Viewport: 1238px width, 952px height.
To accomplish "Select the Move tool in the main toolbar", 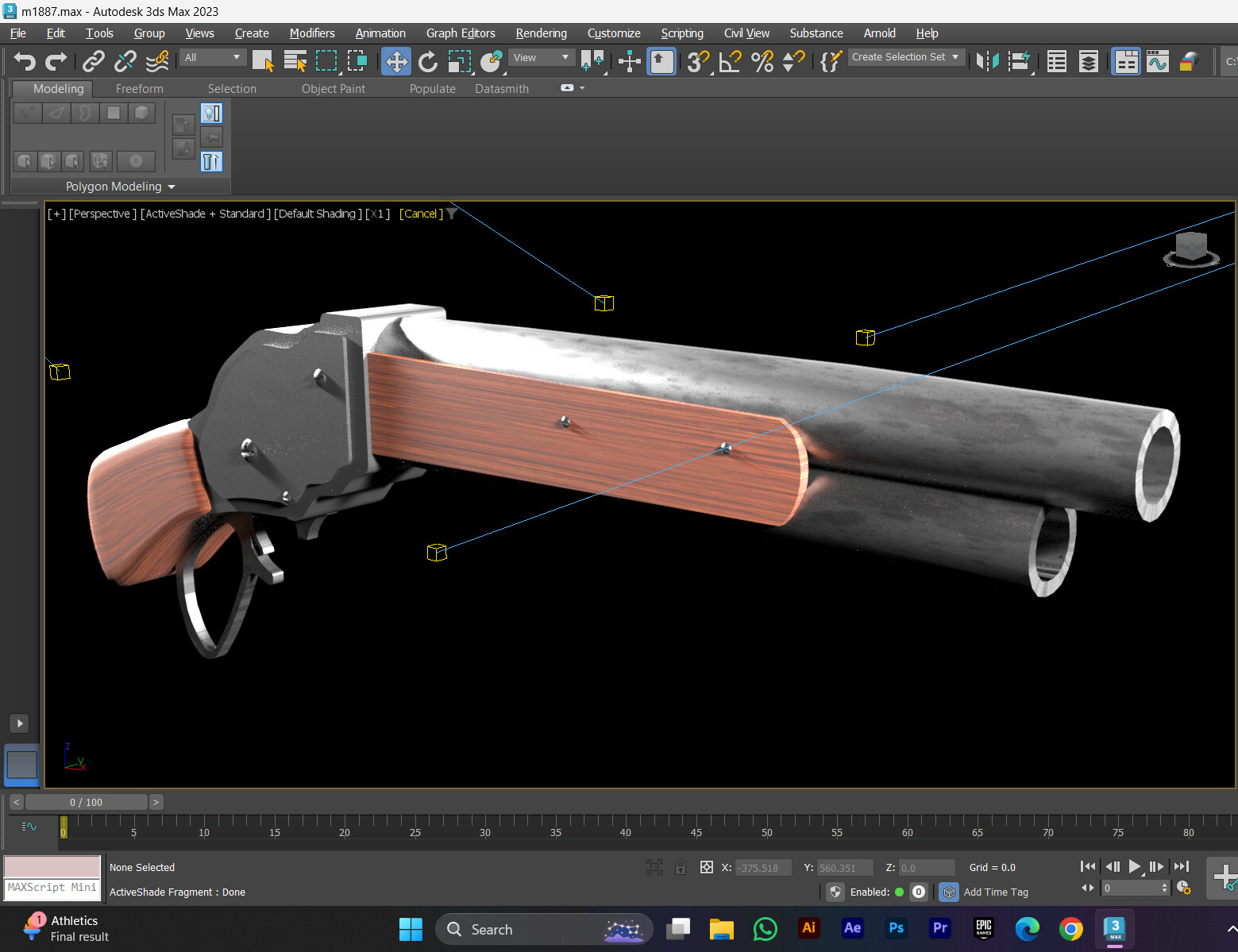I will pos(396,61).
